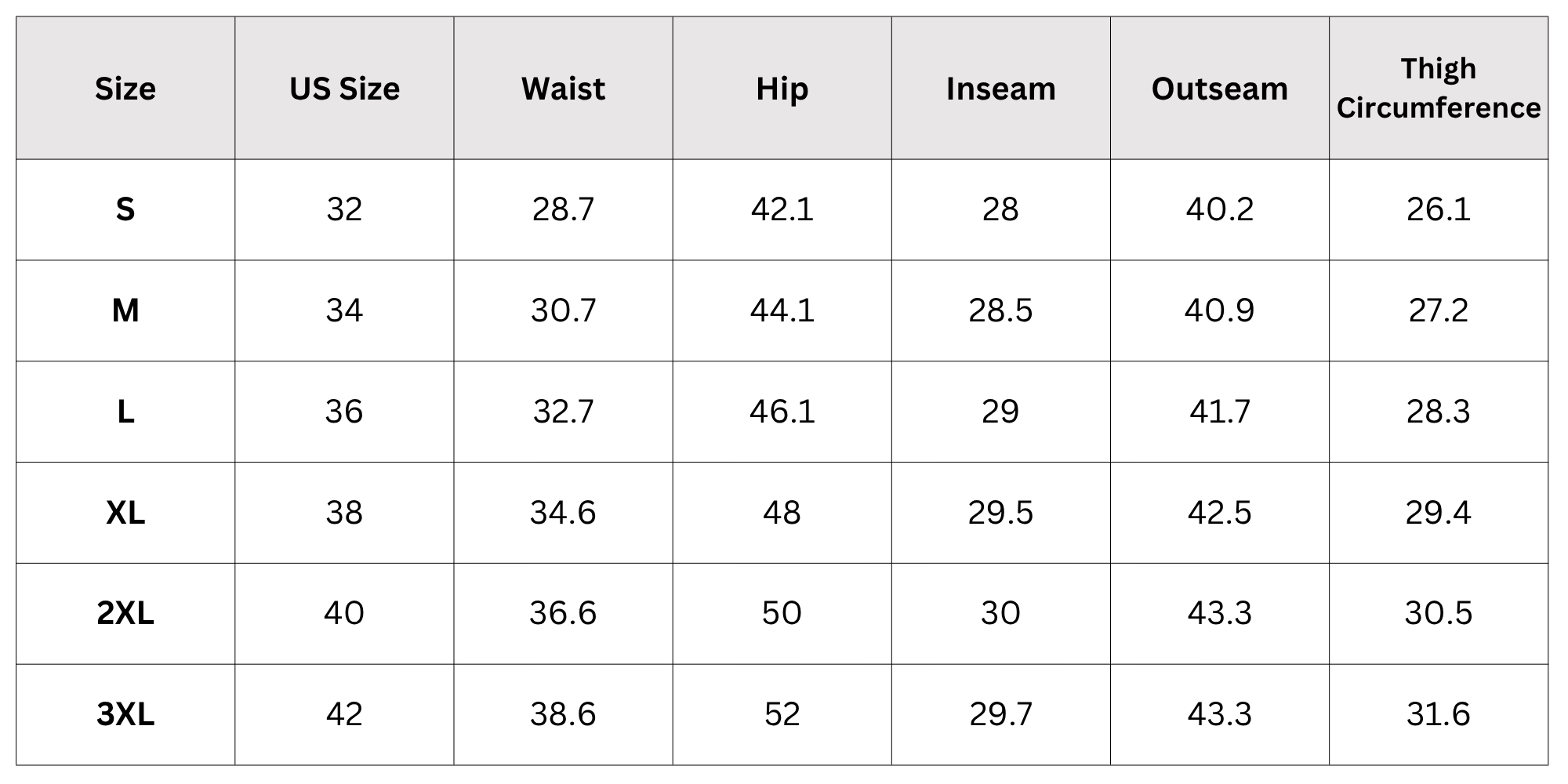Click the Waist column header
1568x784 pixels.
point(563,89)
